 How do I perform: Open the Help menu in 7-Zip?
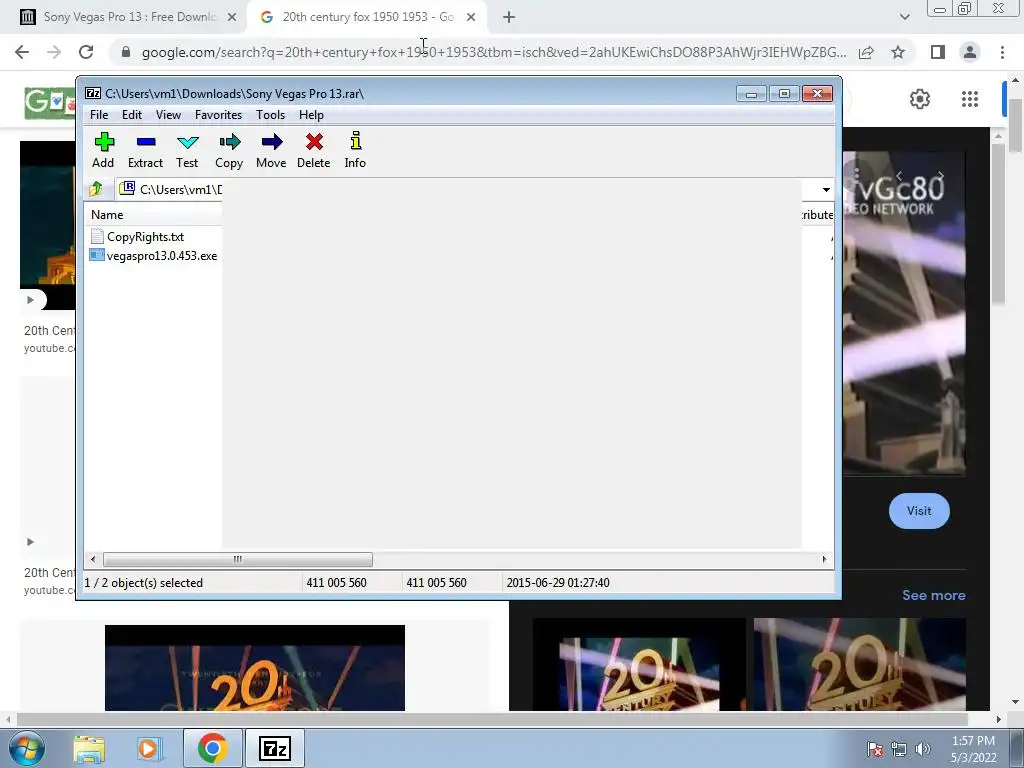(312, 115)
